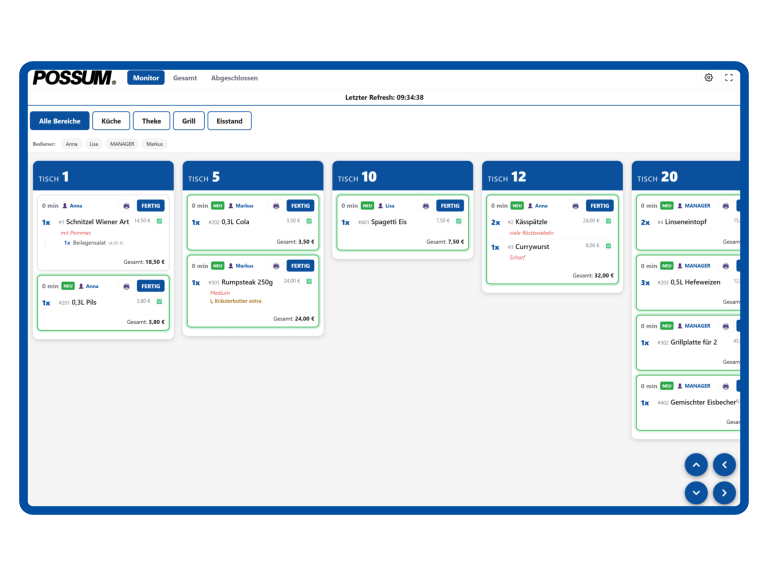This screenshot has height=576, width=768.
Task: Click the POSSUM logo
Action: click(74, 78)
